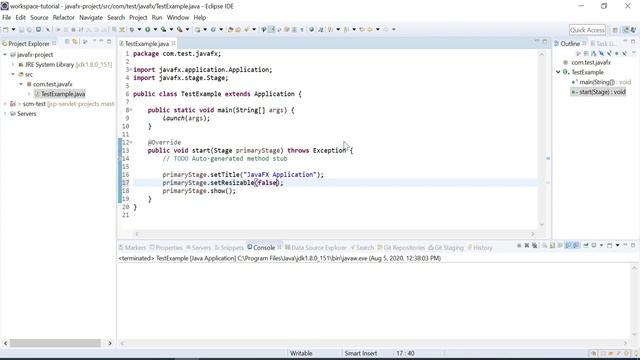This screenshot has width=640, height=360.
Task: Expand the scm-test project node
Action: [x=5, y=104]
